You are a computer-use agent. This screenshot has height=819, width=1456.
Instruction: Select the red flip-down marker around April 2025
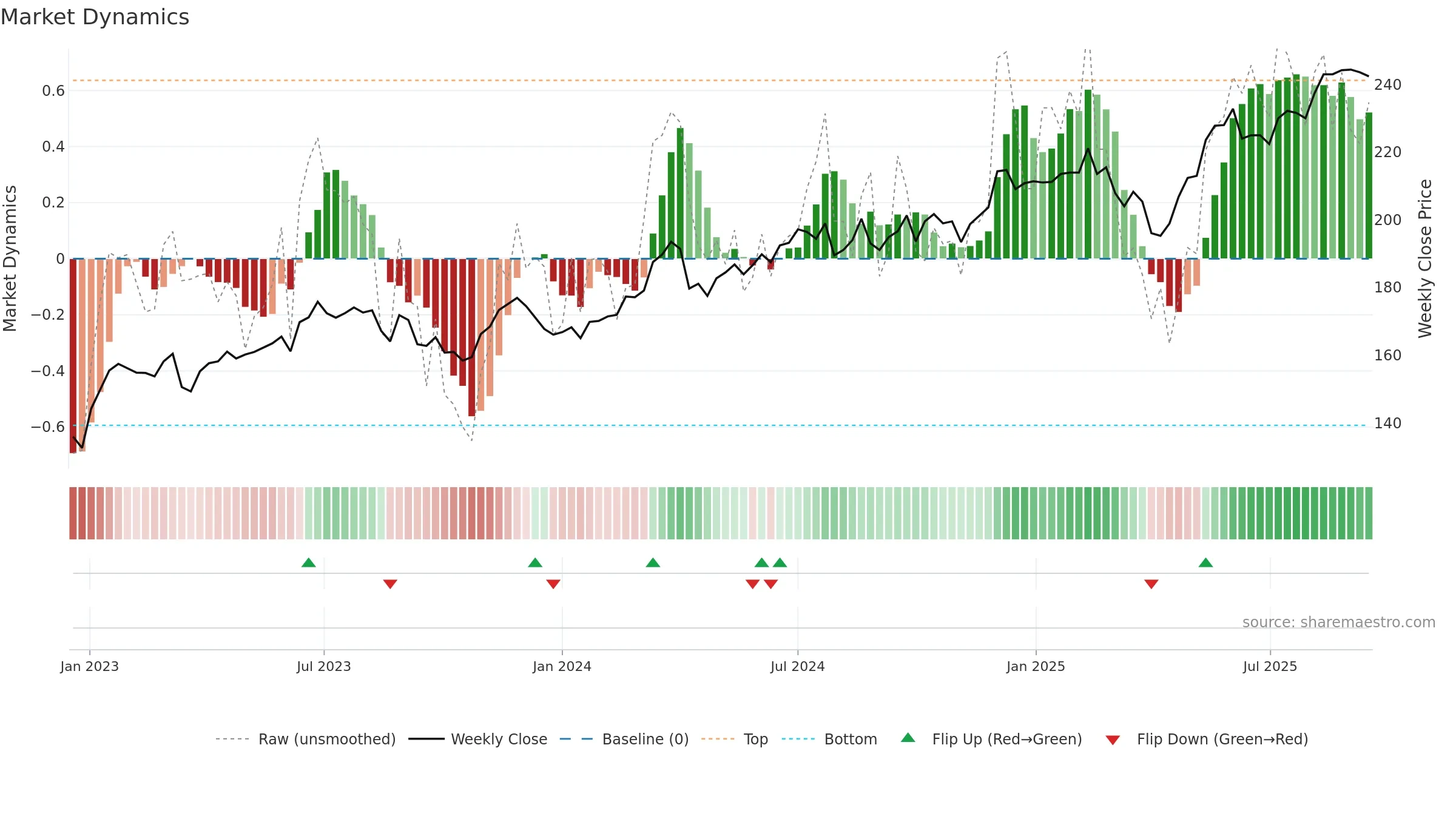tap(1151, 584)
